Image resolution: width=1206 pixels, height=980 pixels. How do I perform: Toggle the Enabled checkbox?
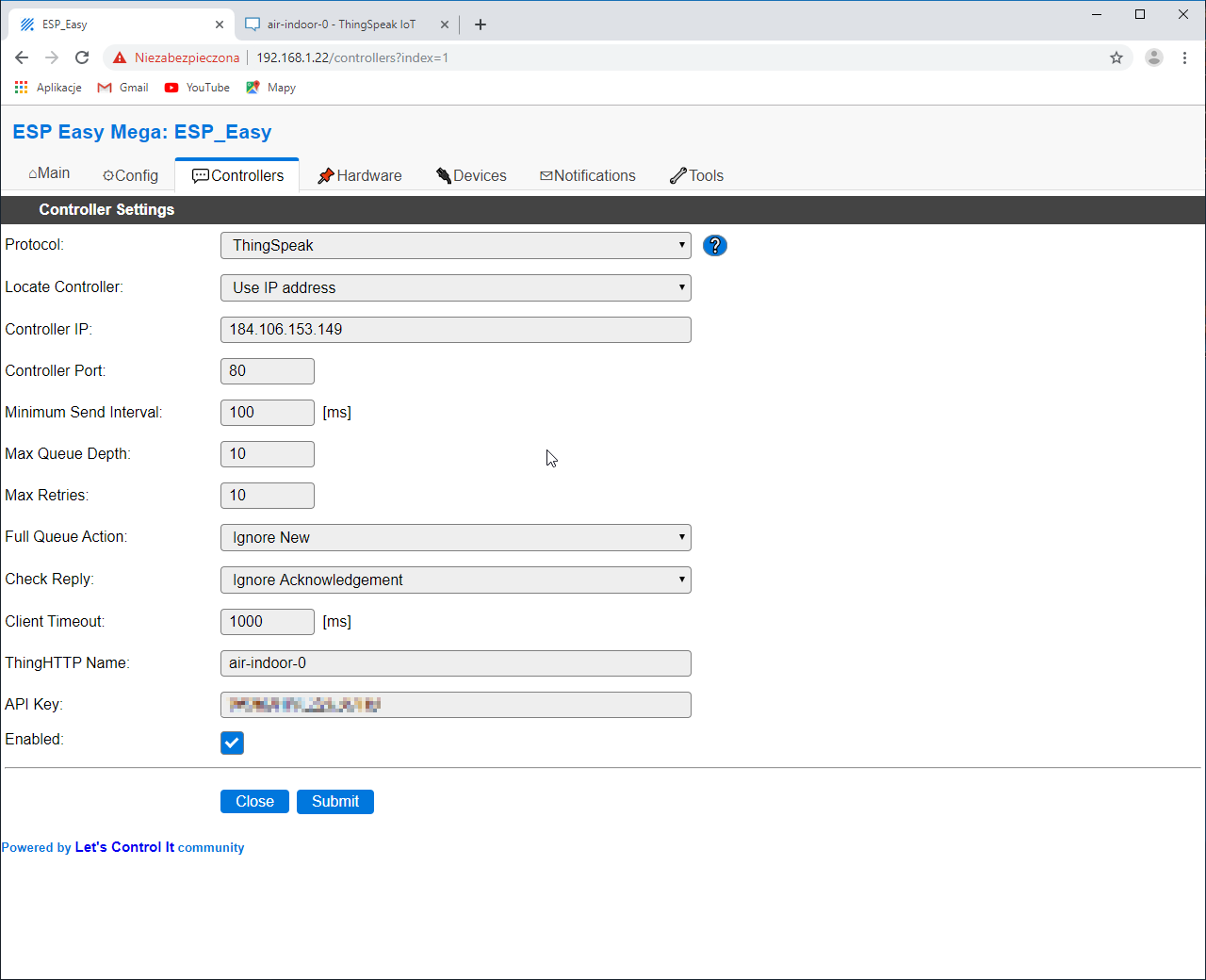[232, 743]
